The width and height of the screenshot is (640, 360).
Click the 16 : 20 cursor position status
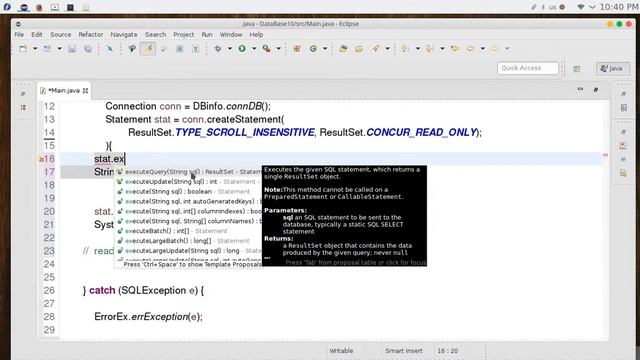click(x=447, y=351)
